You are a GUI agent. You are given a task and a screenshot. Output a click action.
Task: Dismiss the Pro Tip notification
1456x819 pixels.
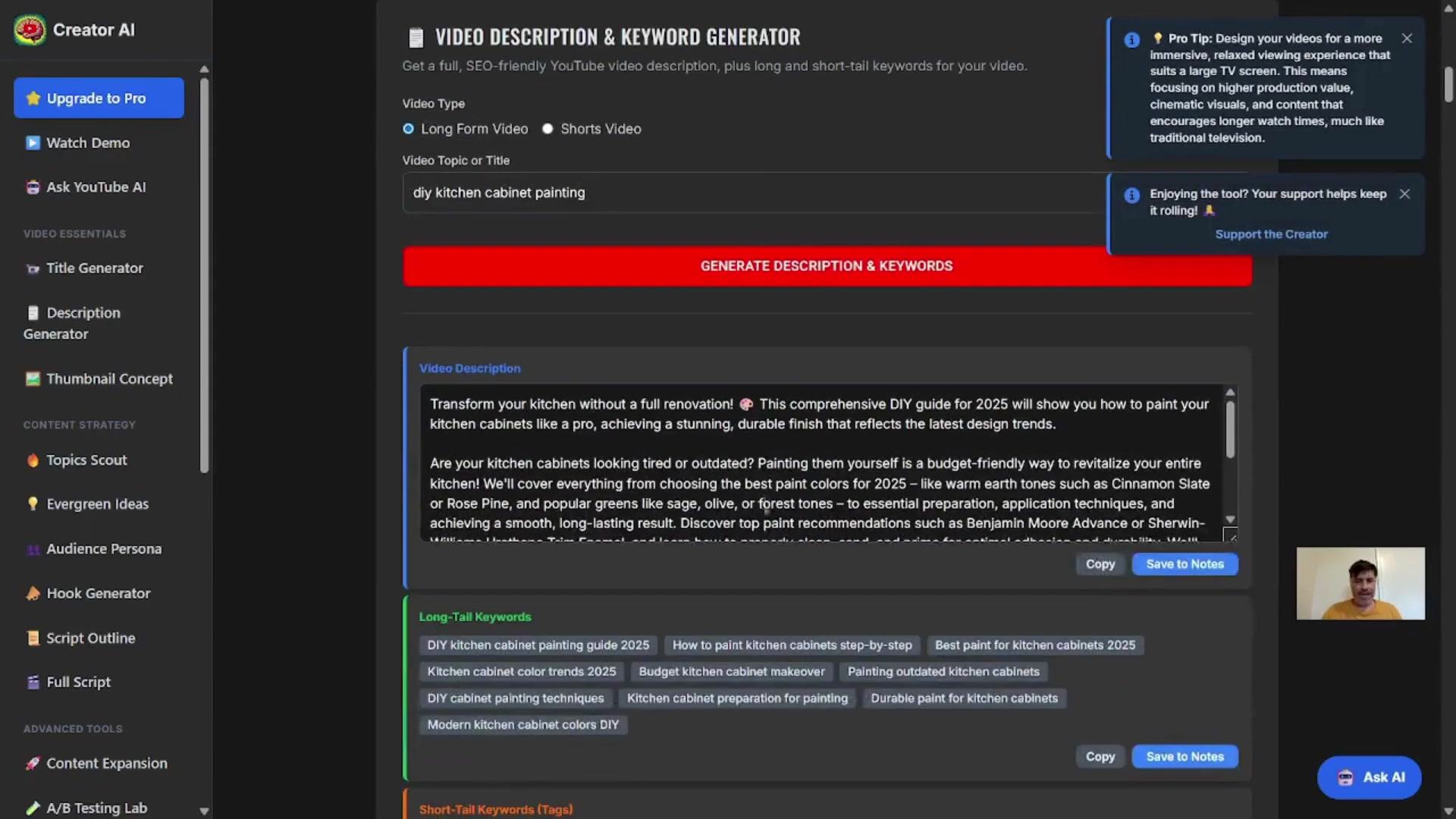click(x=1407, y=39)
